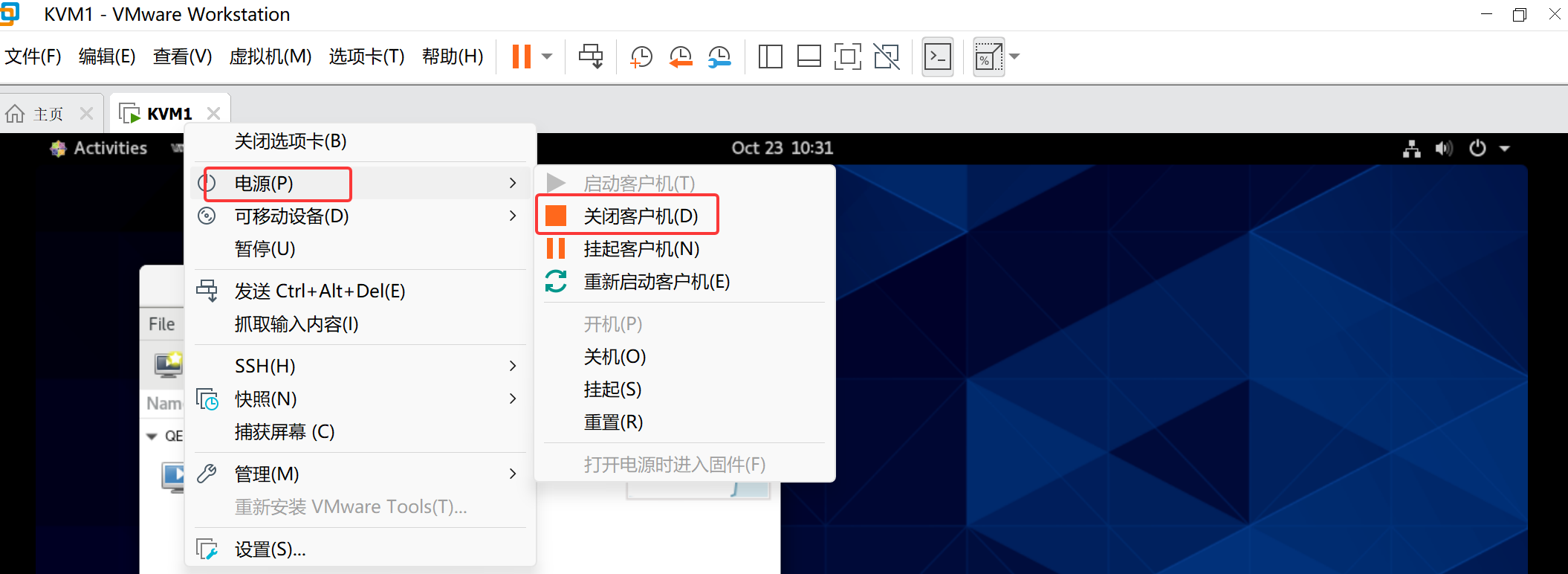
Task: Click the wrench icon beside 管理(M)
Action: click(207, 474)
